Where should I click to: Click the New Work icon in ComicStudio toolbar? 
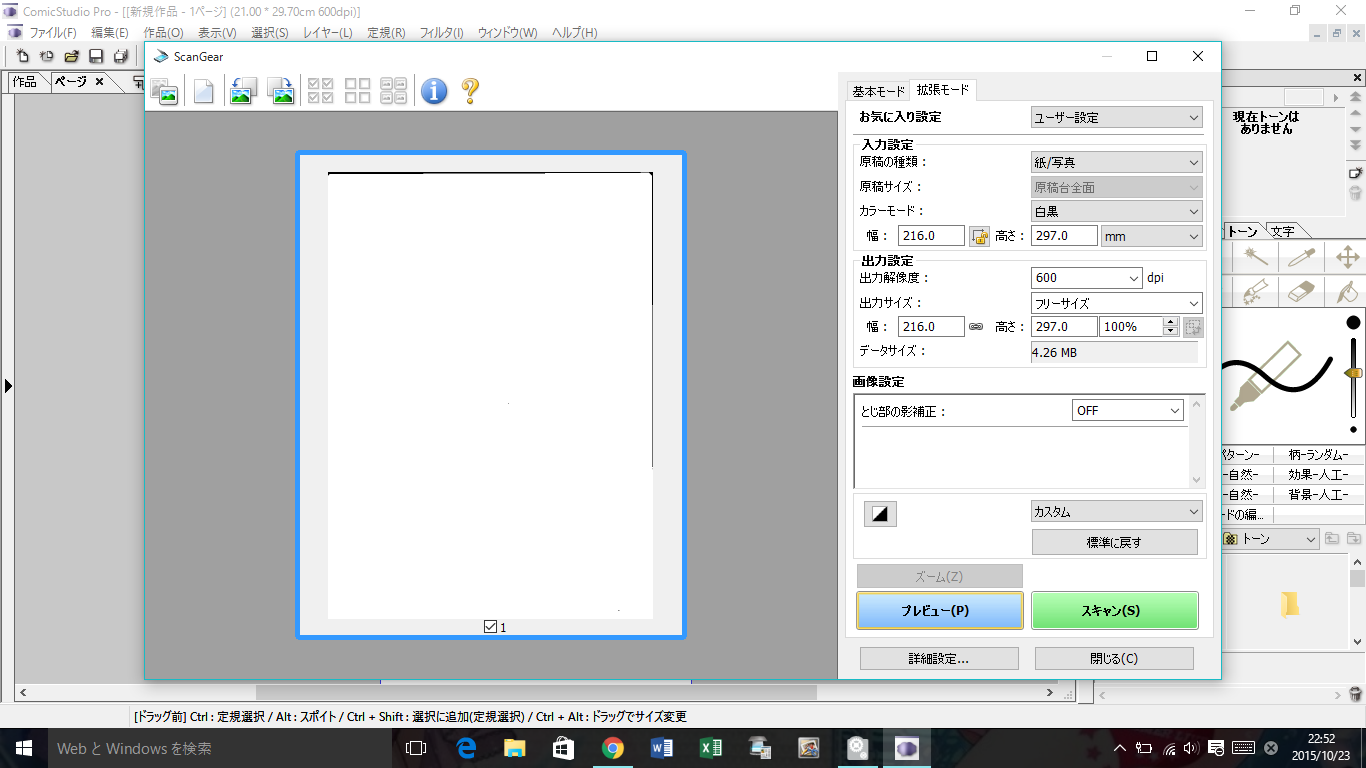[22, 56]
